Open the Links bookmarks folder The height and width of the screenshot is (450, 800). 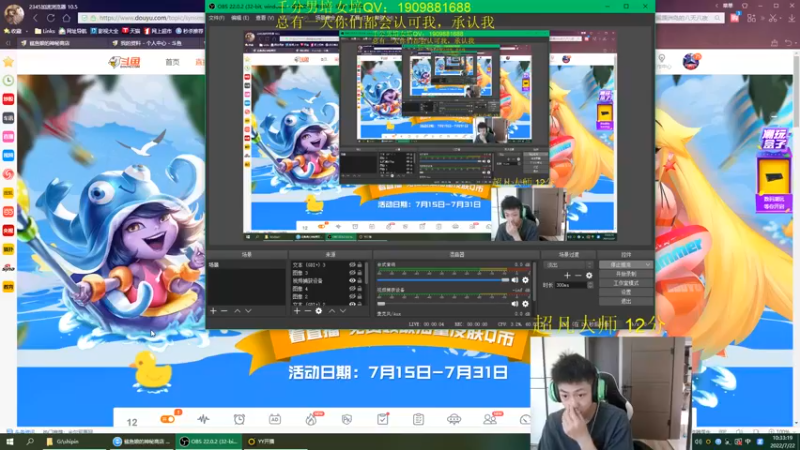pos(45,31)
